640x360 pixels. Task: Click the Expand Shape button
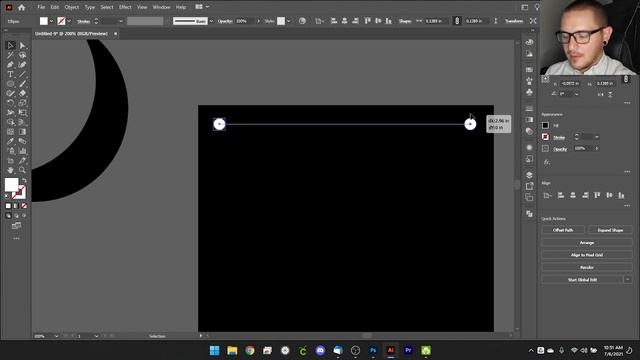tap(610, 230)
